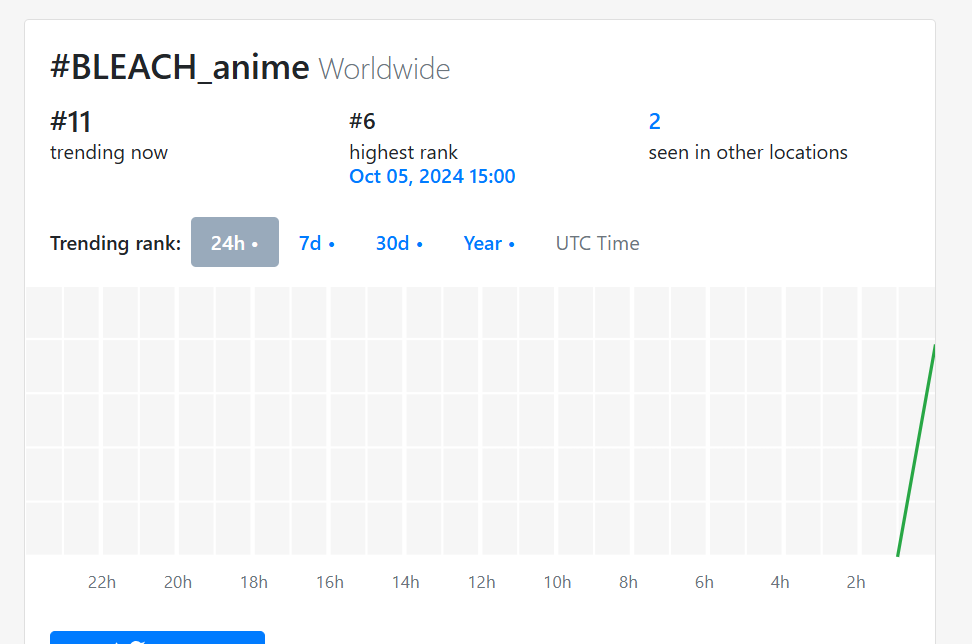The width and height of the screenshot is (972, 644).
Task: Click the green rank line on chart
Action: coord(916,451)
